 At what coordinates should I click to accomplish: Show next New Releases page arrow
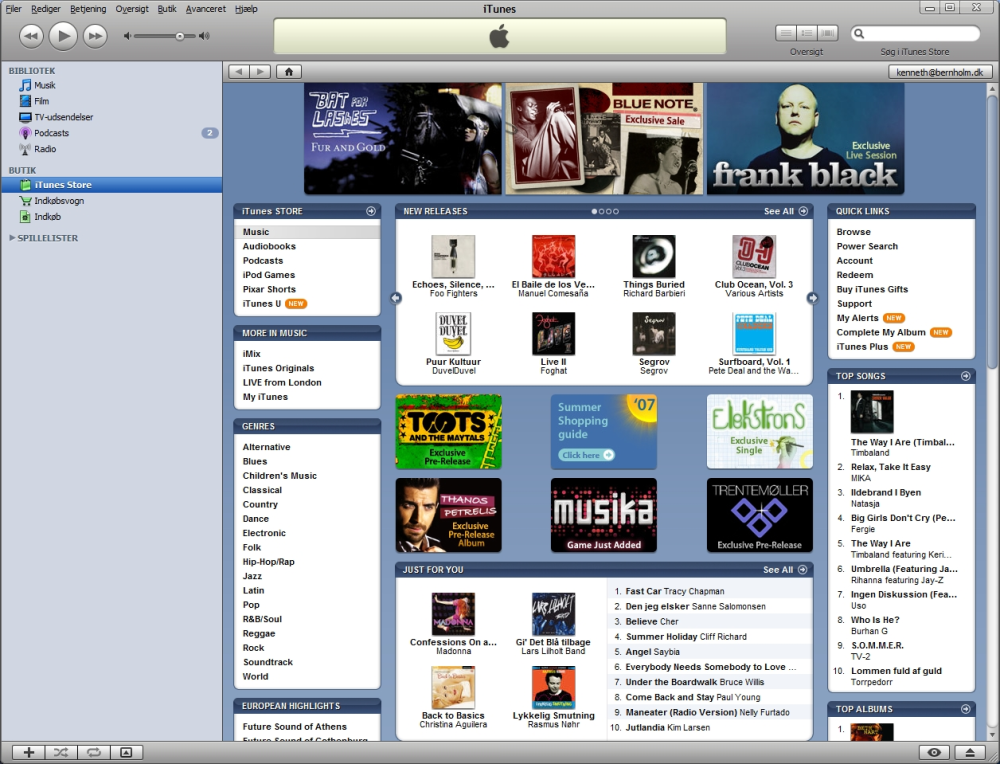tap(812, 298)
